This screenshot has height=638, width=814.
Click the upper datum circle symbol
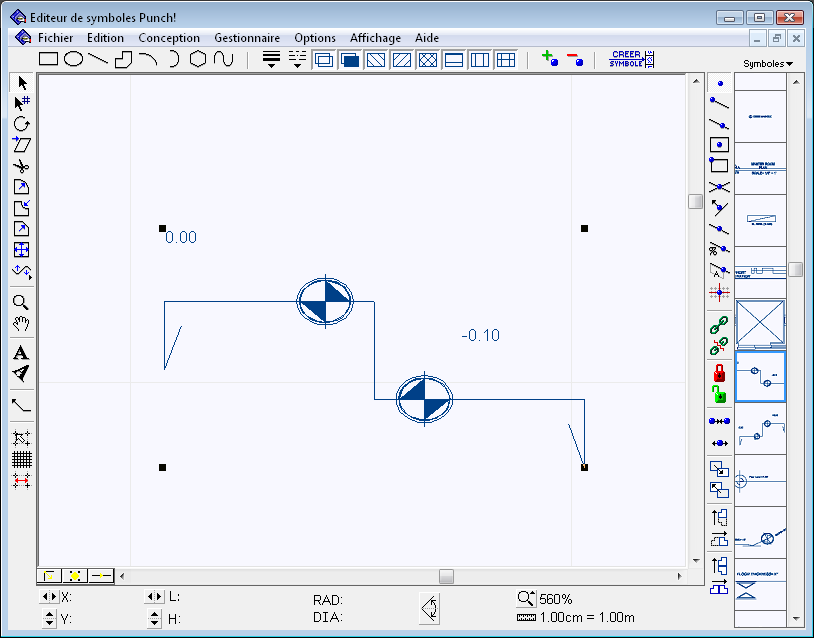point(325,301)
